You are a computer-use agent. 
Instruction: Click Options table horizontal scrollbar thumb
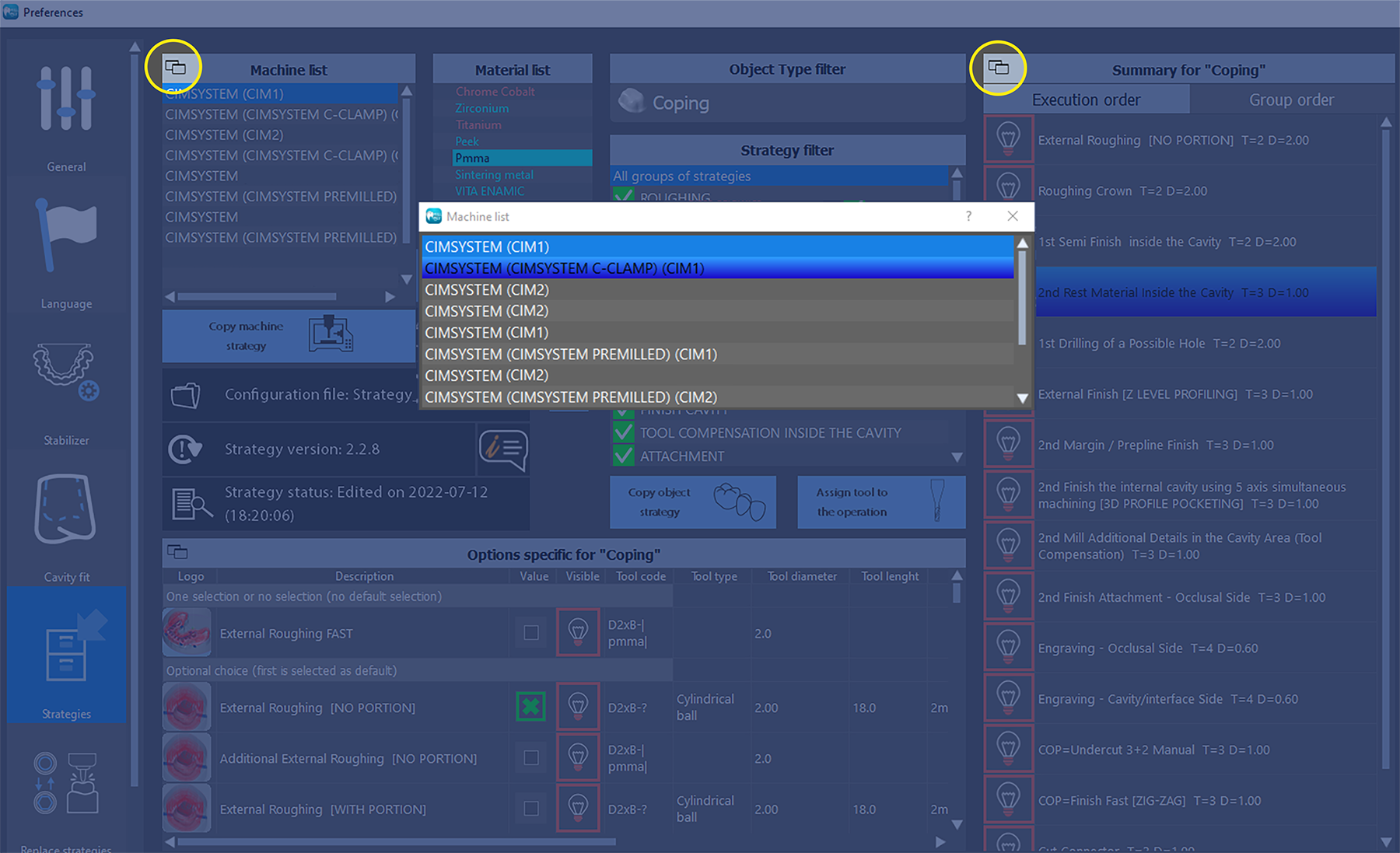click(397, 841)
